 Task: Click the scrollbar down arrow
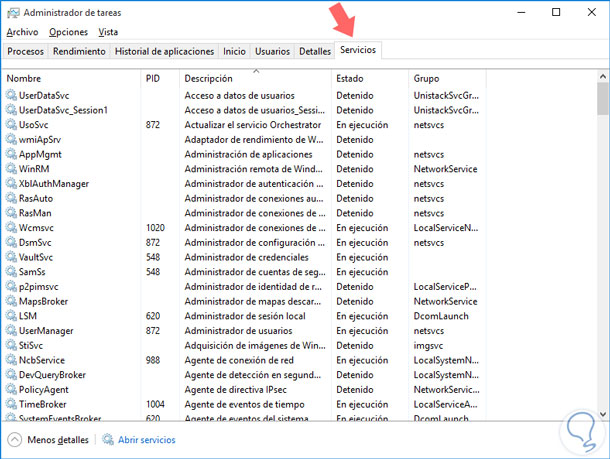pyautogui.click(x=603, y=414)
